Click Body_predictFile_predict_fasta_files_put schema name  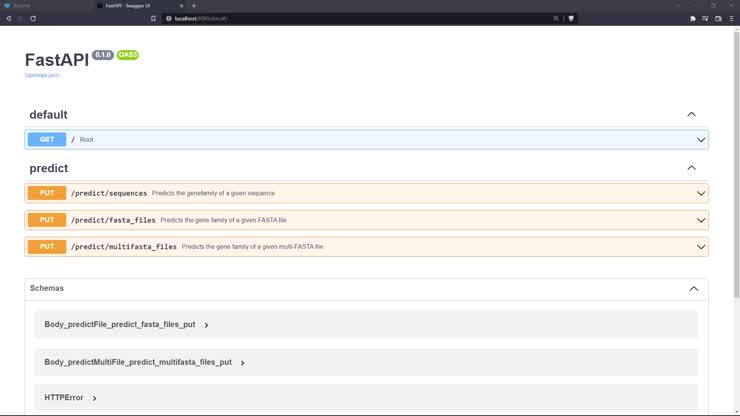pyautogui.click(x=120, y=324)
